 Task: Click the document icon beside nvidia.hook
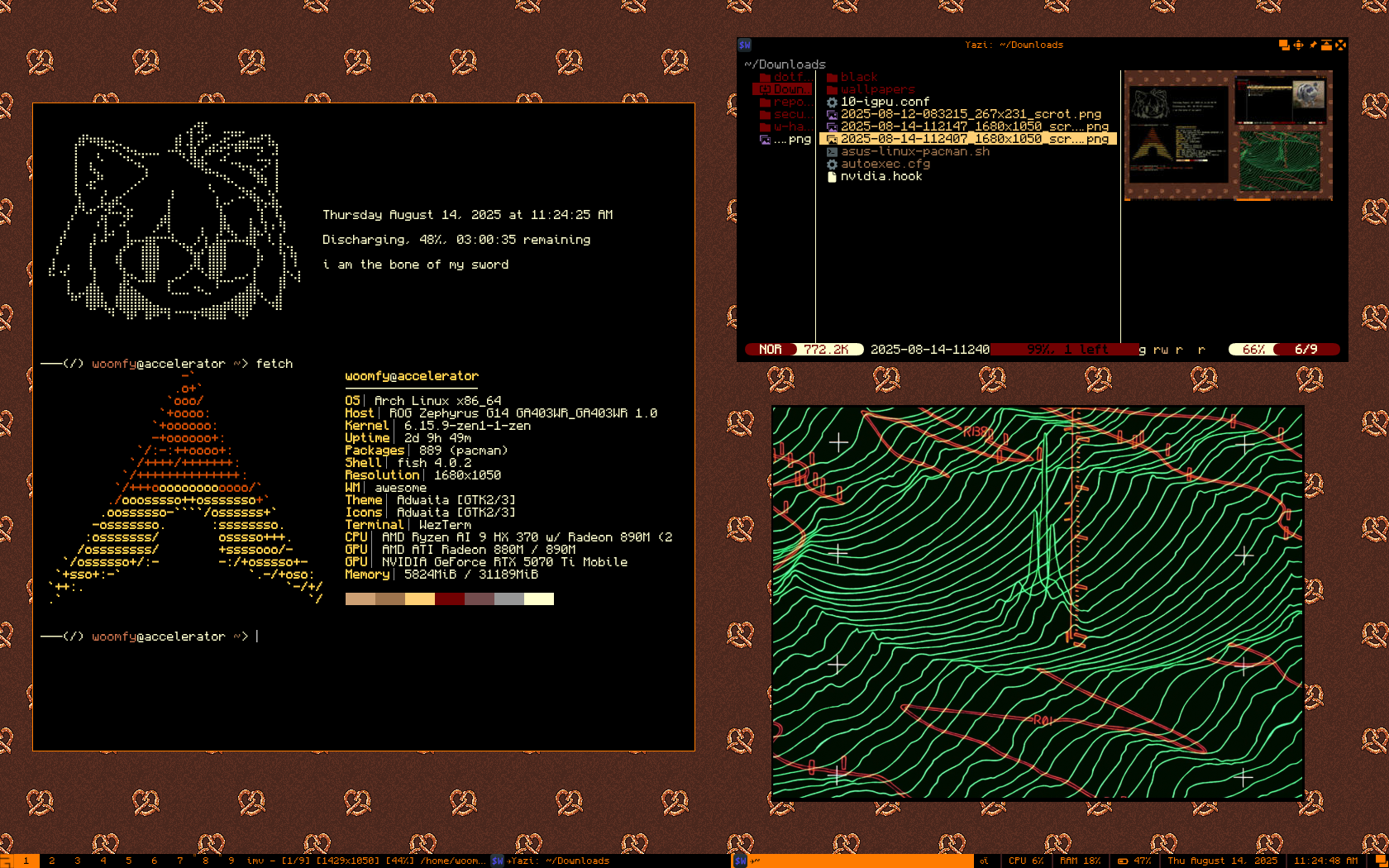832,176
